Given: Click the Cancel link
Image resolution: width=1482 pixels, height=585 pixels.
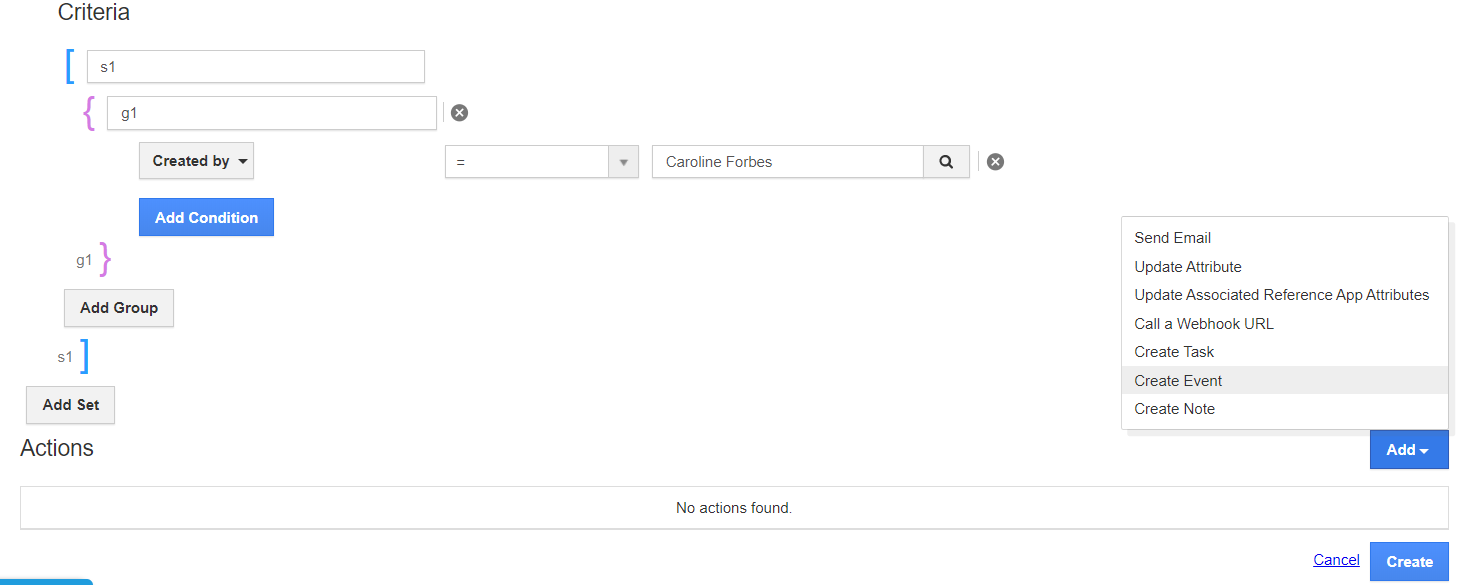Looking at the screenshot, I should [1336, 560].
